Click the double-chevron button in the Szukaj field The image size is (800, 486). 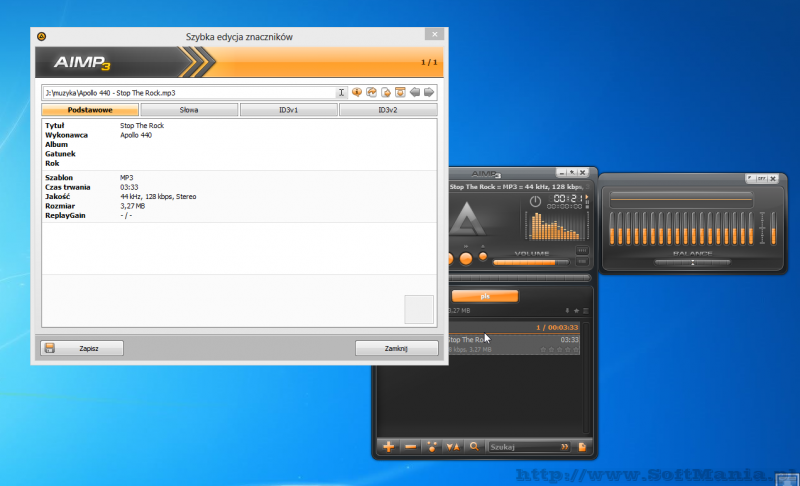[564, 447]
